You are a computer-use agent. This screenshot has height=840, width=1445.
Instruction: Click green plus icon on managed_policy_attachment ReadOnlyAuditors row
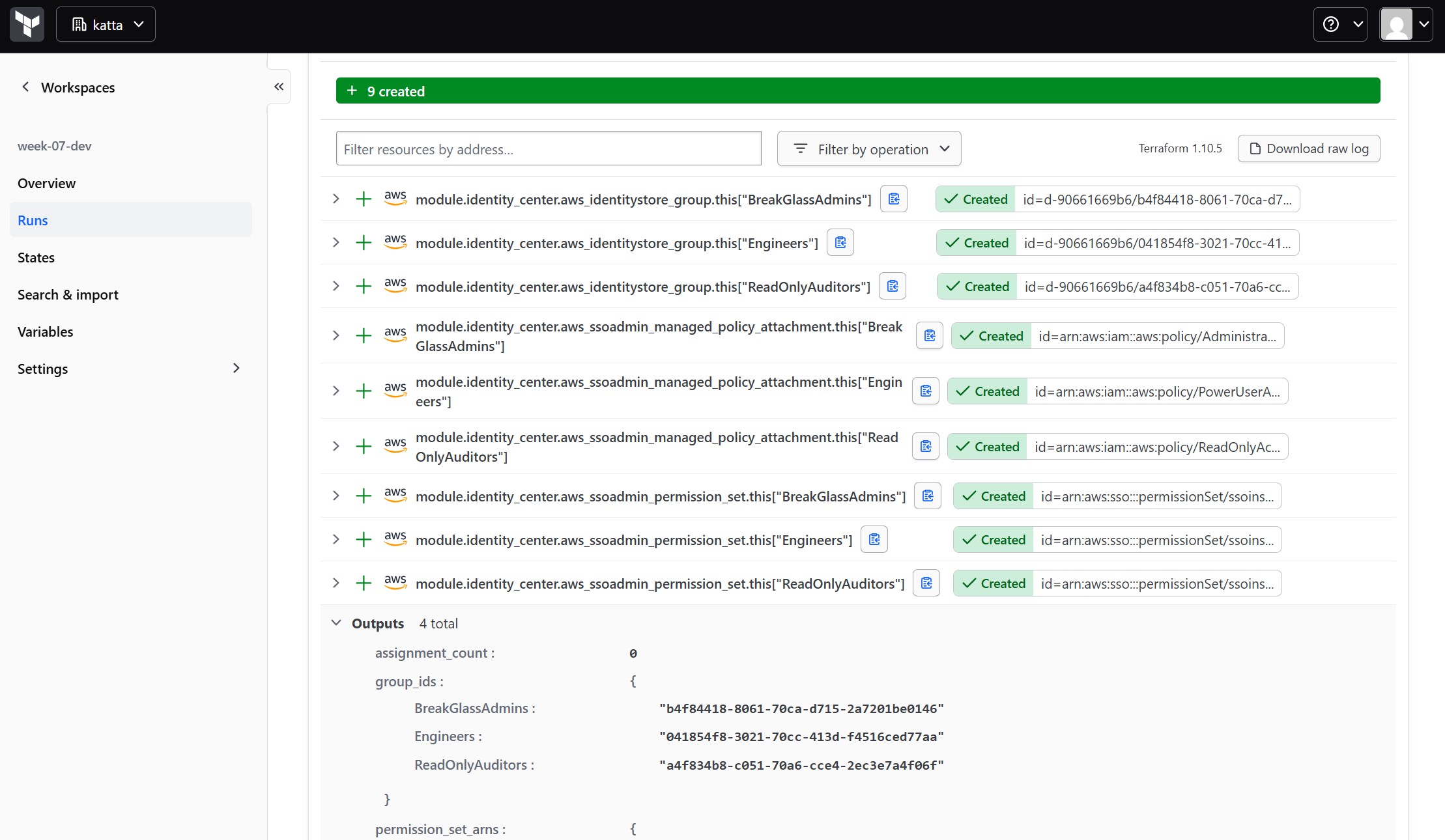[x=364, y=446]
